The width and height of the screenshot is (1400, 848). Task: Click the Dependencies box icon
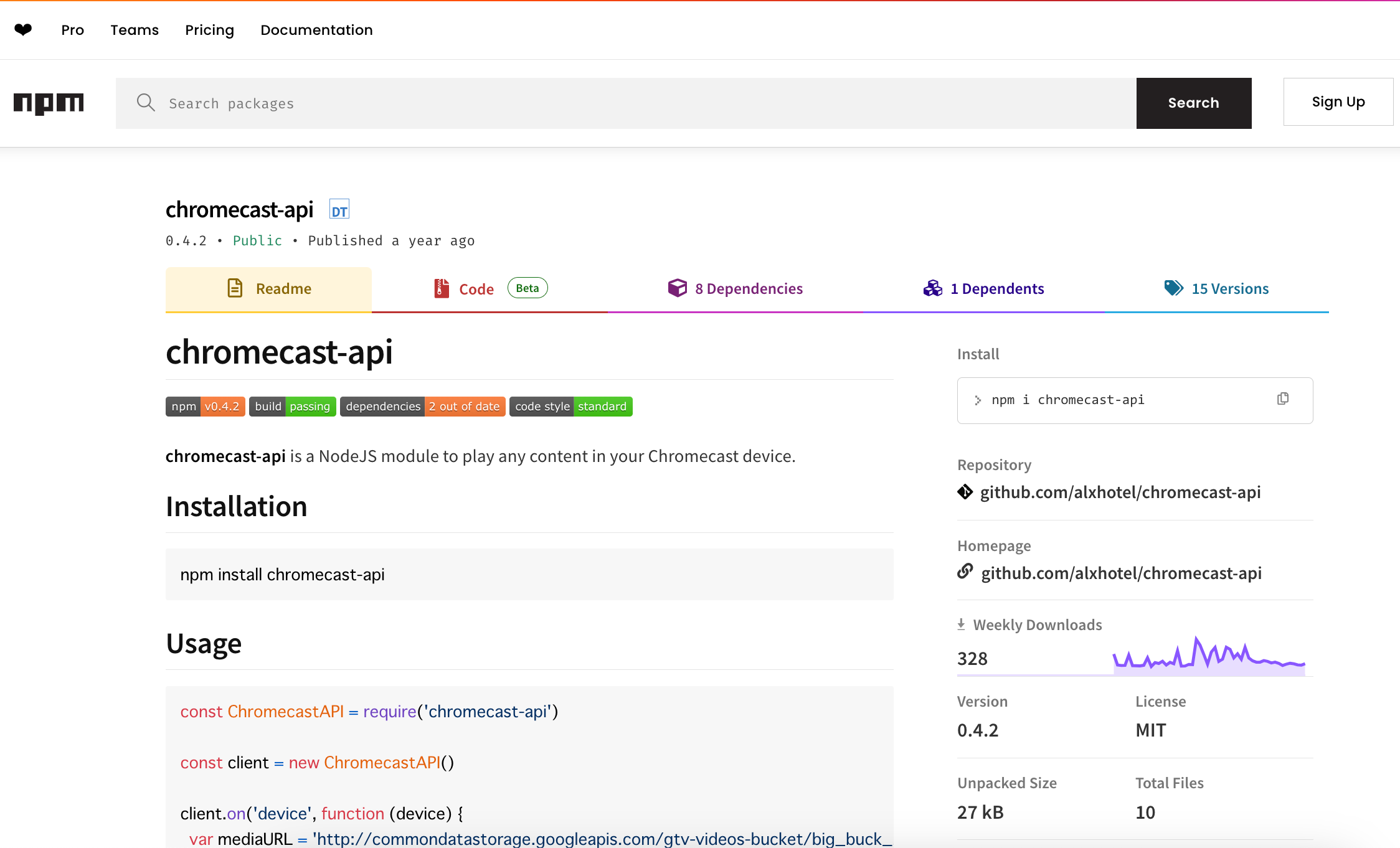click(x=678, y=288)
